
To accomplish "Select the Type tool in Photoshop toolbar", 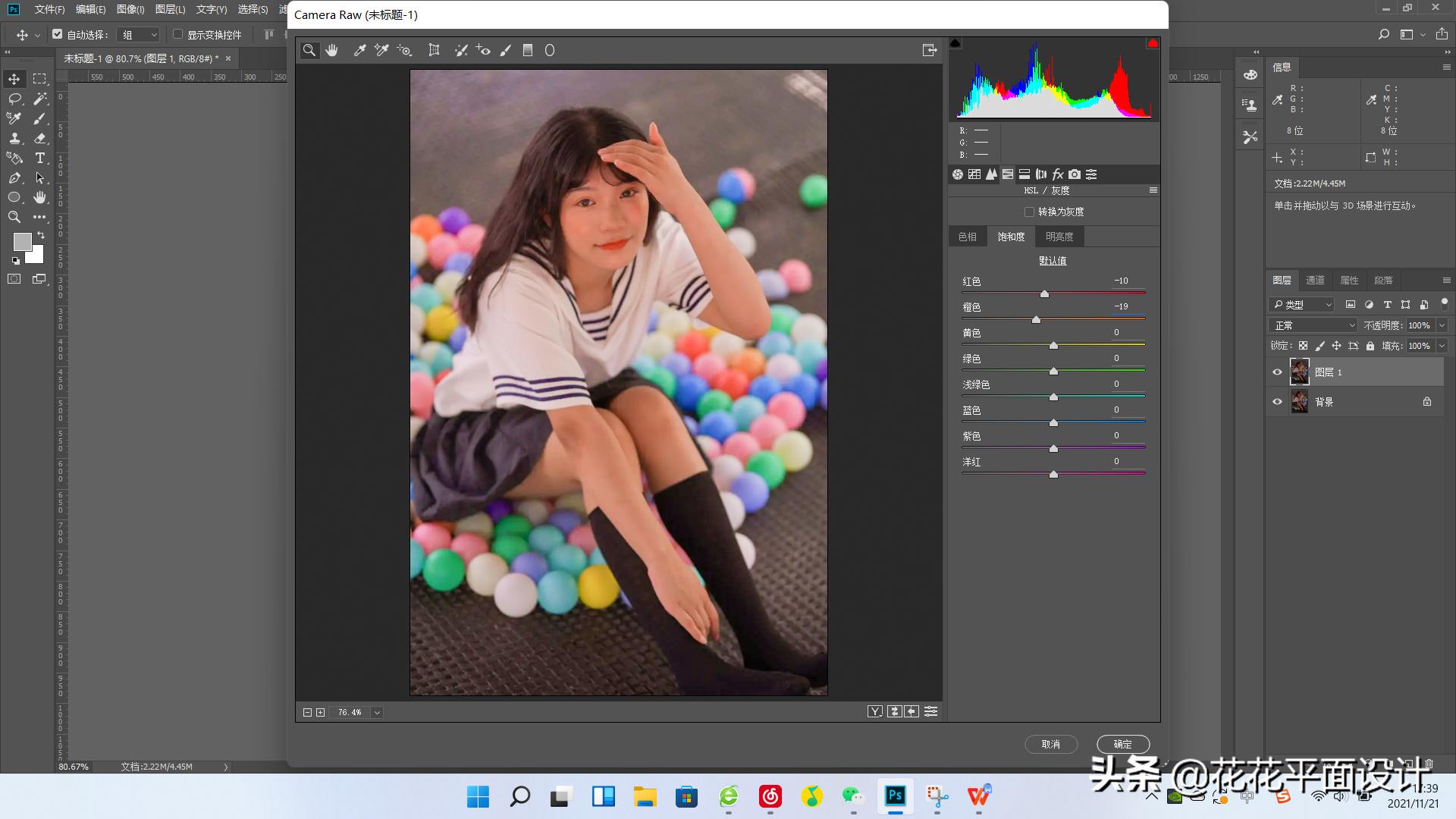I will click(x=40, y=158).
